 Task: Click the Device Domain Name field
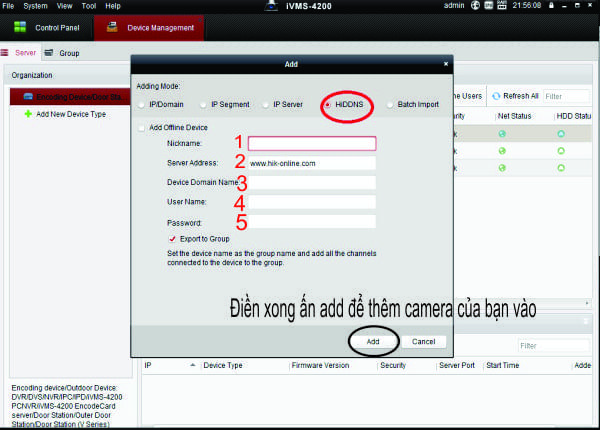point(312,182)
